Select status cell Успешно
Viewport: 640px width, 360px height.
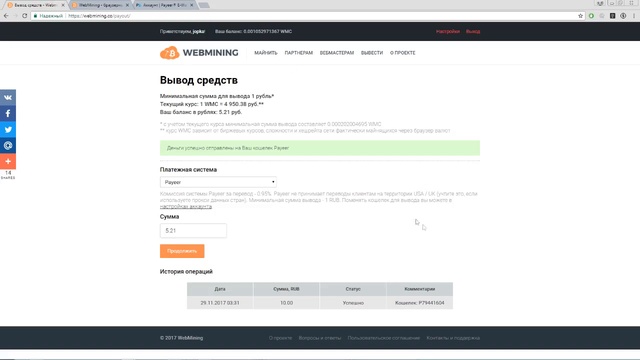[353, 303]
